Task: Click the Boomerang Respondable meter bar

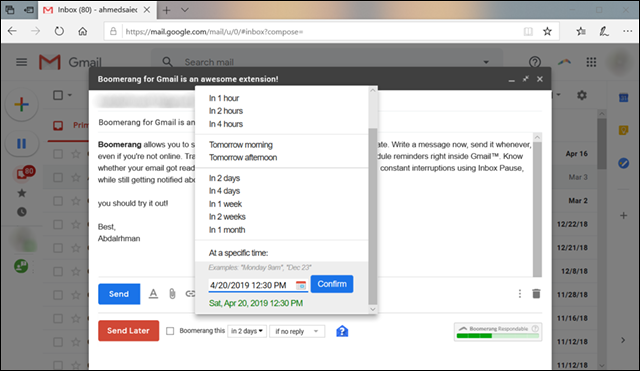Action: coord(498,335)
